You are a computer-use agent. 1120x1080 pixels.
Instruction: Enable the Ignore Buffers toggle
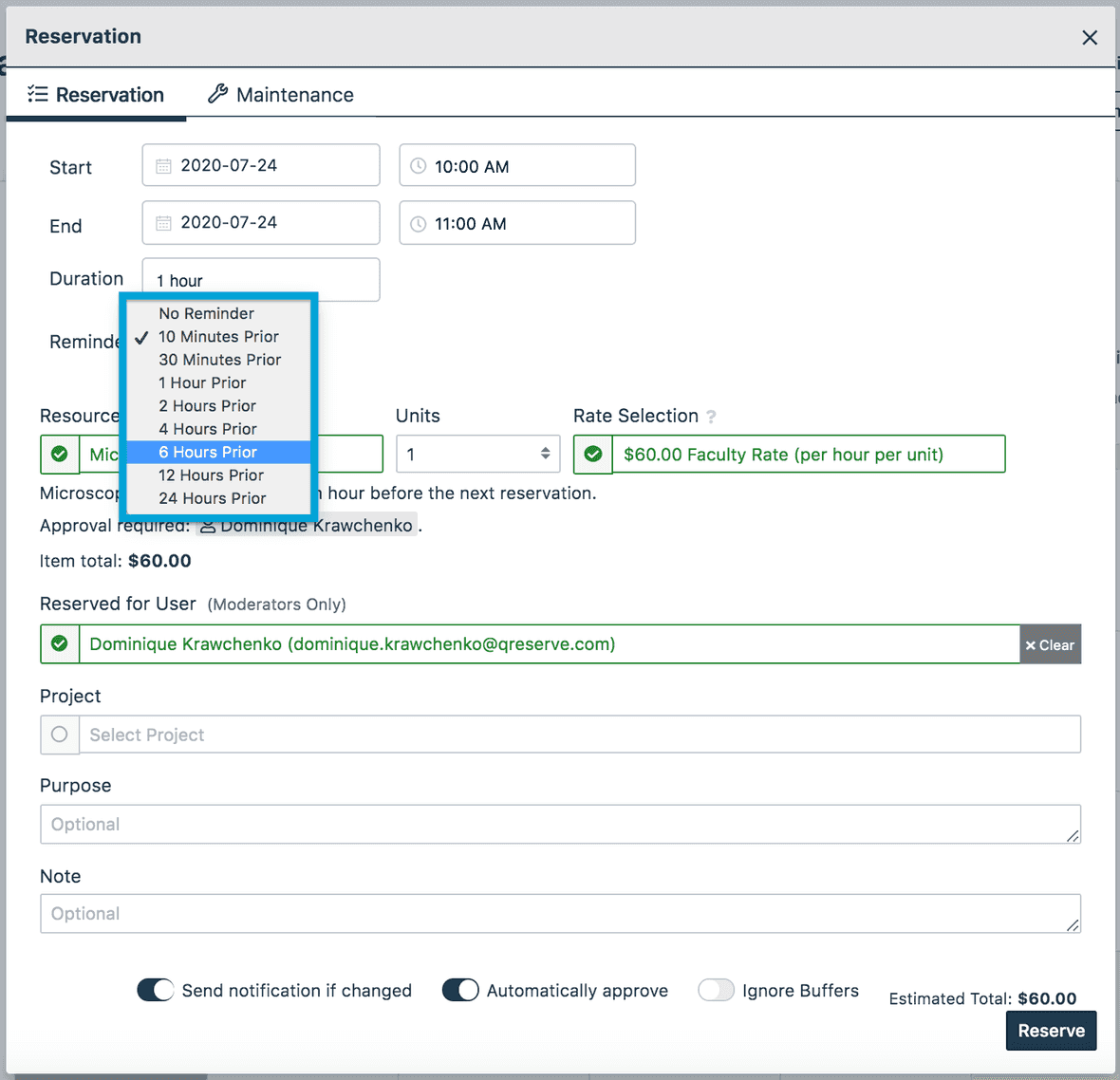click(716, 990)
